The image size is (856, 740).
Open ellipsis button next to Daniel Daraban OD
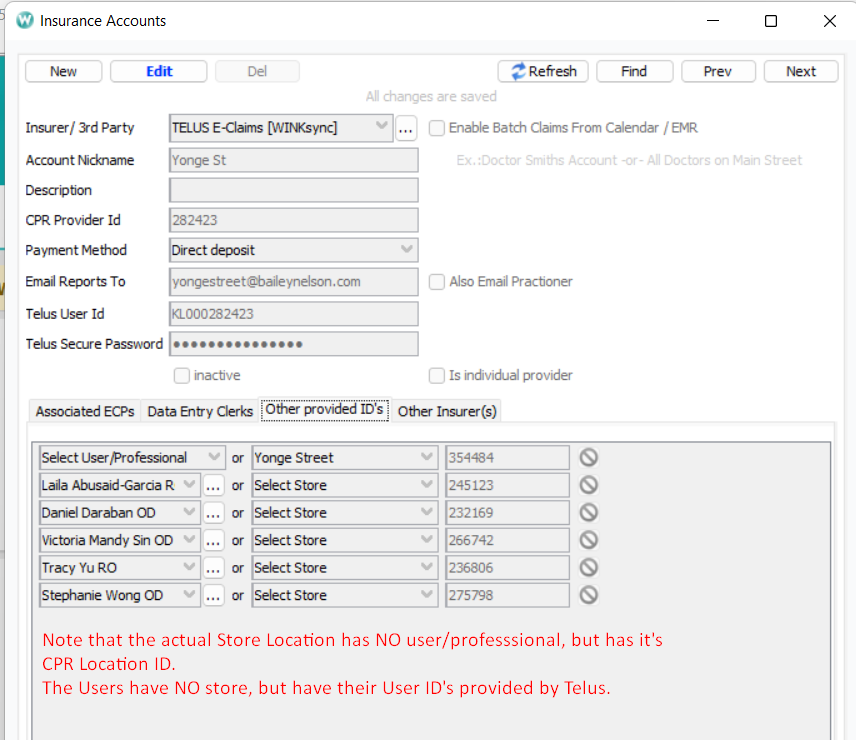point(213,513)
